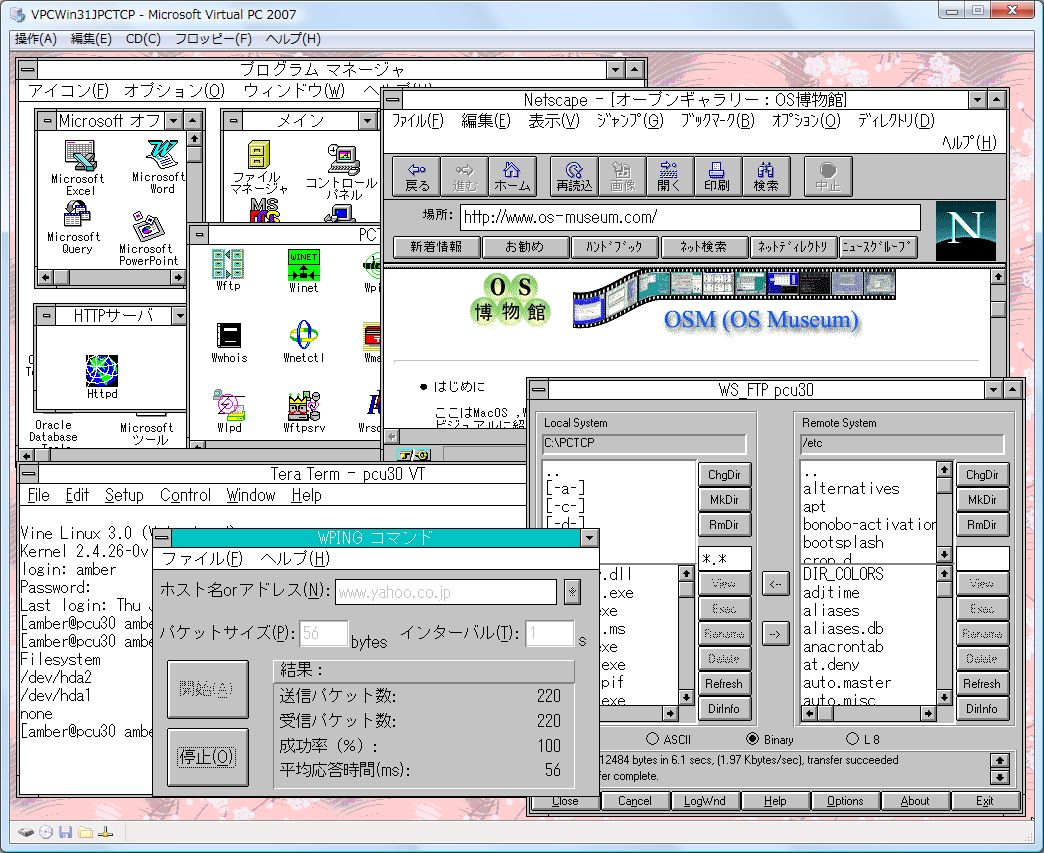Select the [-c-] drive in WS_FTP local list
This screenshot has width=1044, height=853.
point(565,506)
